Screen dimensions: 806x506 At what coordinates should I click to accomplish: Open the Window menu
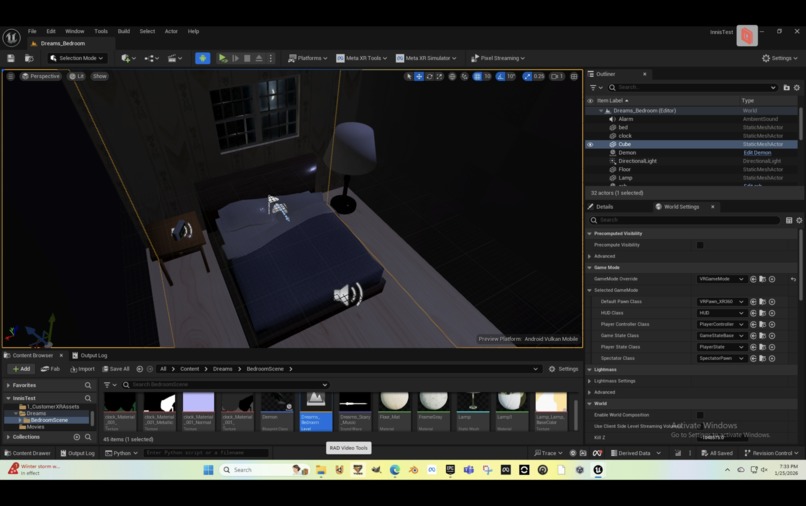point(75,31)
